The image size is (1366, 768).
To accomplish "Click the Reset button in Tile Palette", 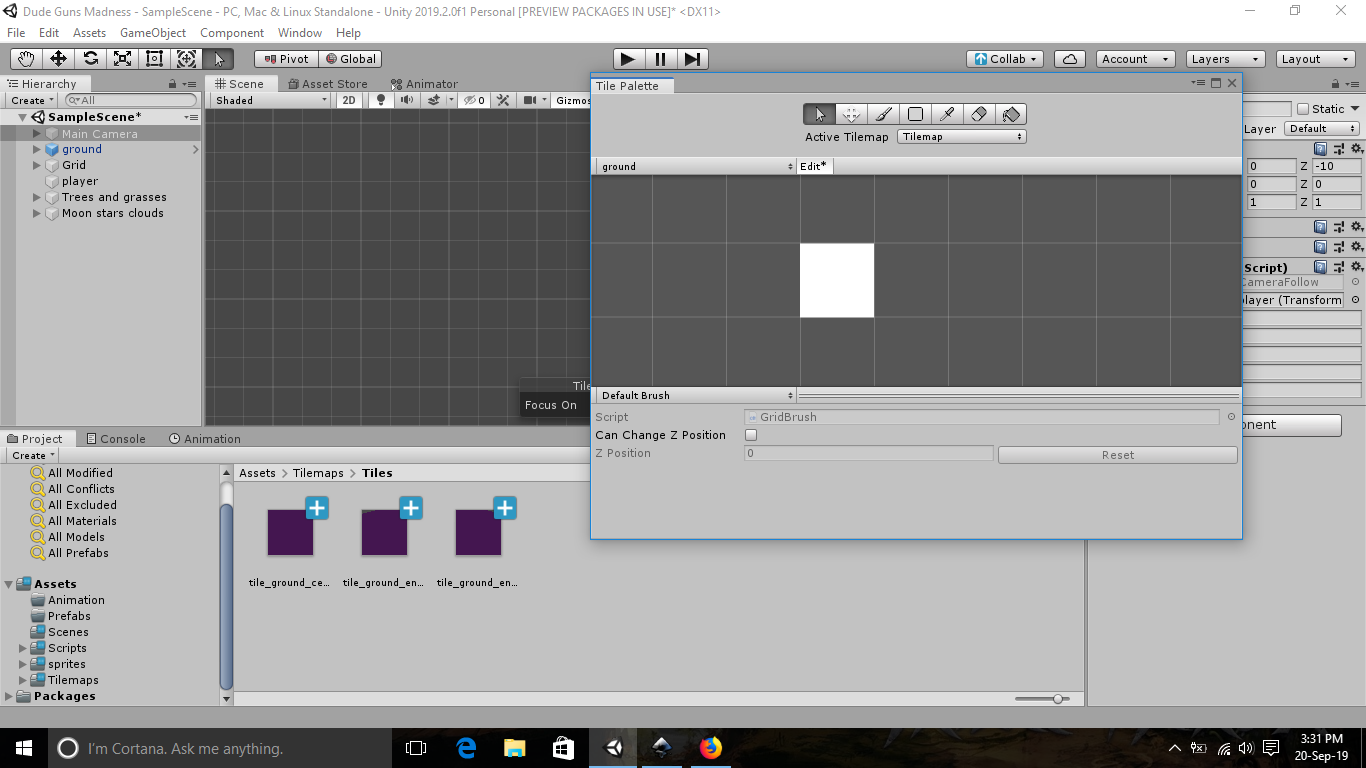I will 1118,455.
